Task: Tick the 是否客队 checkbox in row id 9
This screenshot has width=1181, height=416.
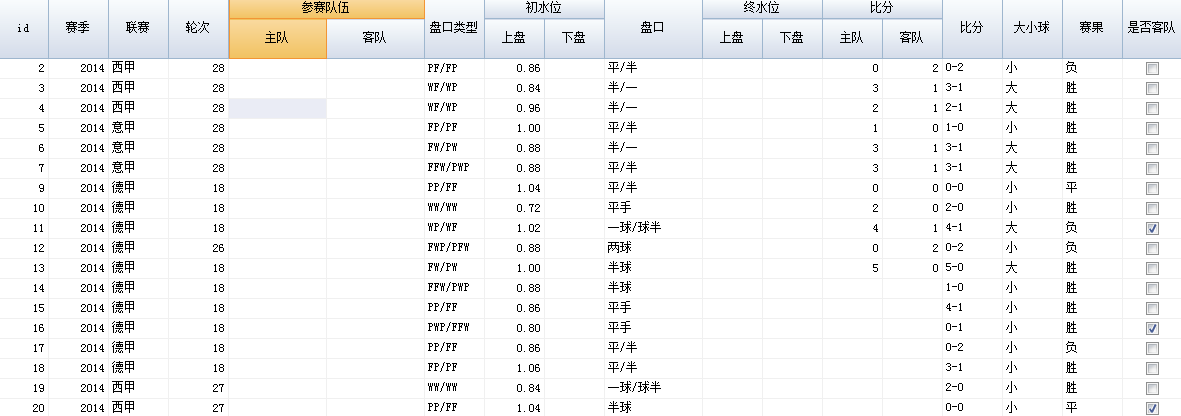Action: pyautogui.click(x=1152, y=188)
